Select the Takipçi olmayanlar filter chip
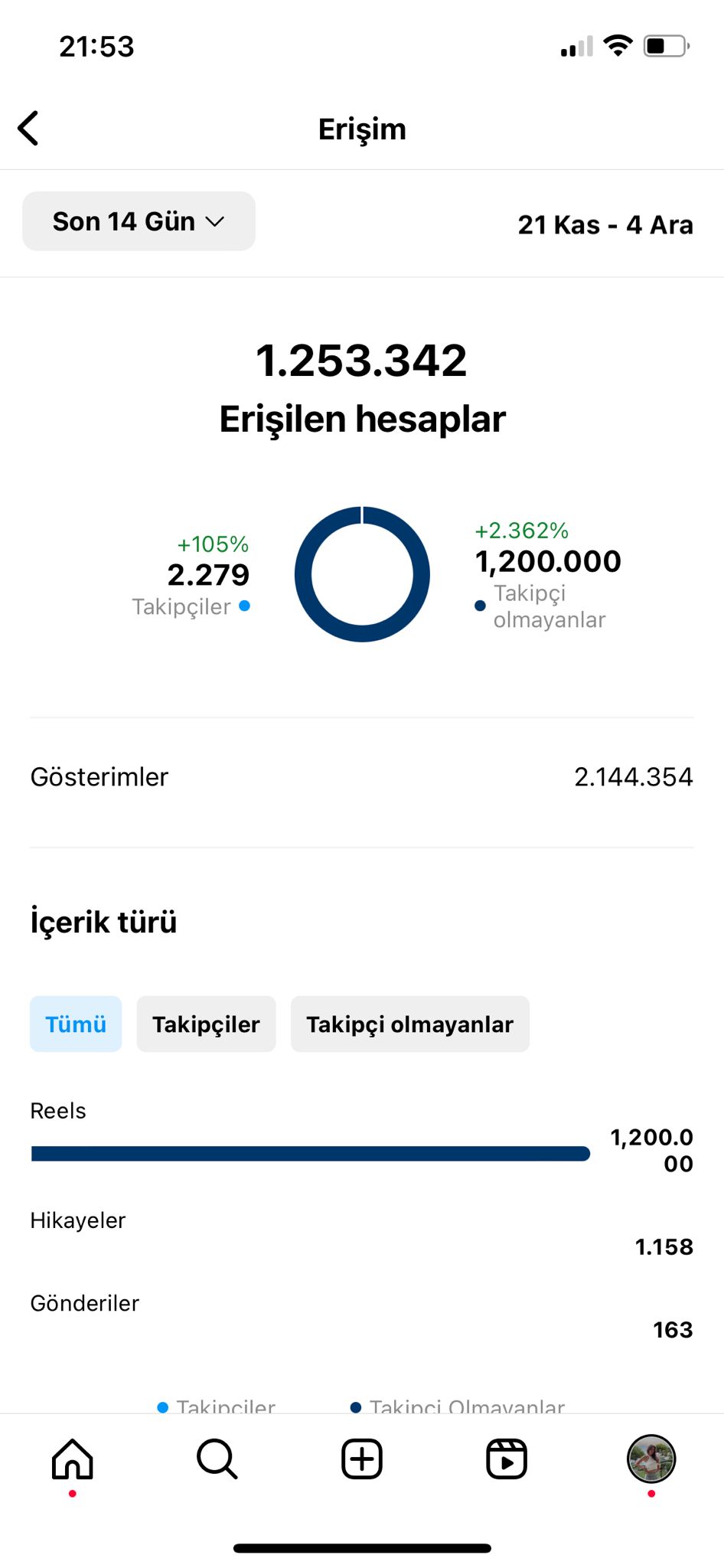 coord(409,1024)
